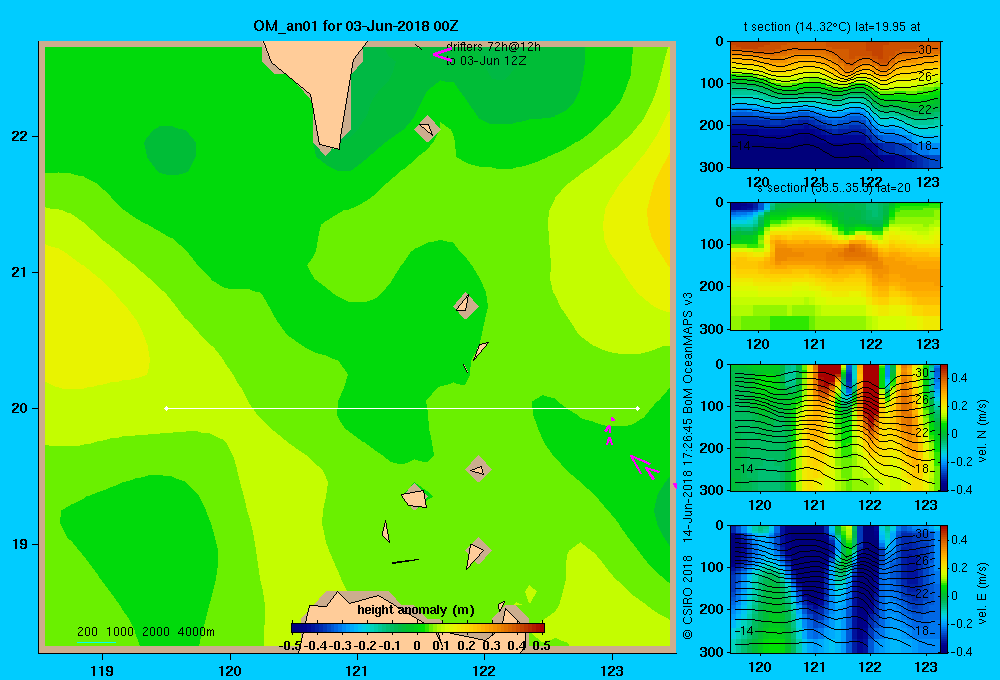Click longitude label 122 under main map
The image size is (1000, 680).
[485, 670]
